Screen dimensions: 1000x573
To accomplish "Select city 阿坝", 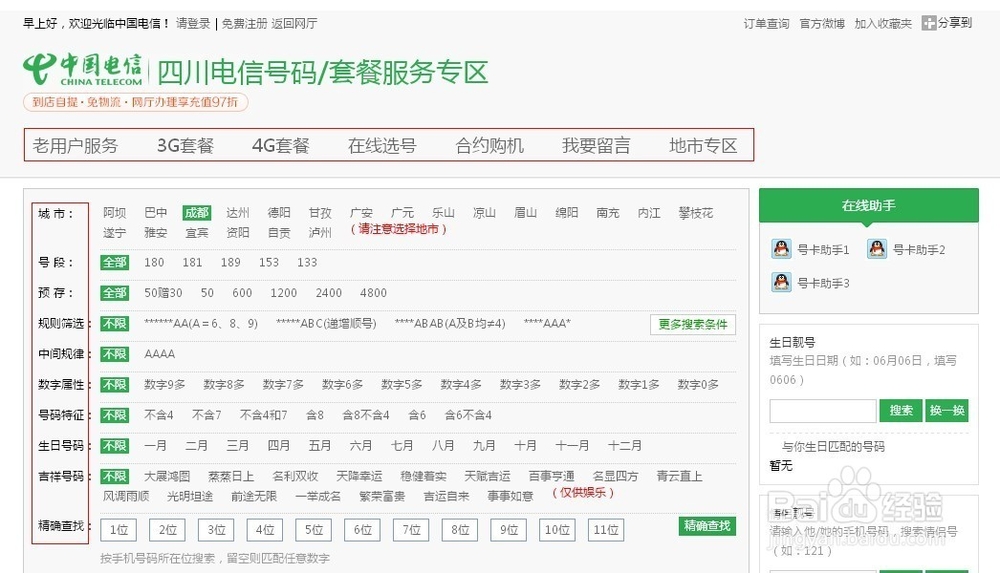I will [x=115, y=212].
